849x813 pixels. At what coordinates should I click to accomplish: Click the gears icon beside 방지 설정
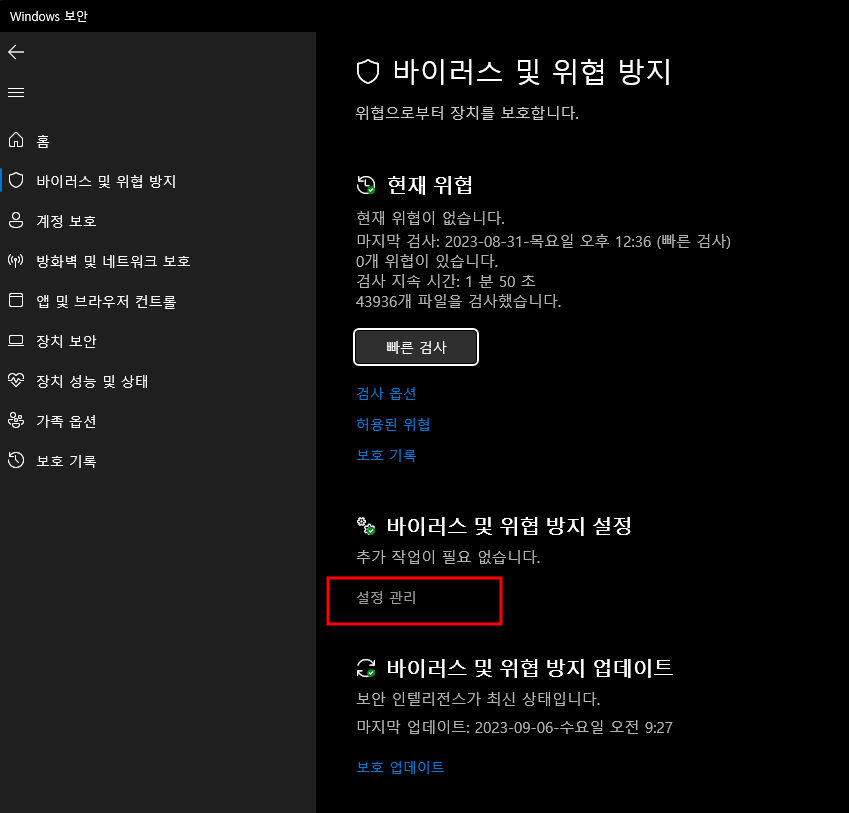(x=366, y=526)
